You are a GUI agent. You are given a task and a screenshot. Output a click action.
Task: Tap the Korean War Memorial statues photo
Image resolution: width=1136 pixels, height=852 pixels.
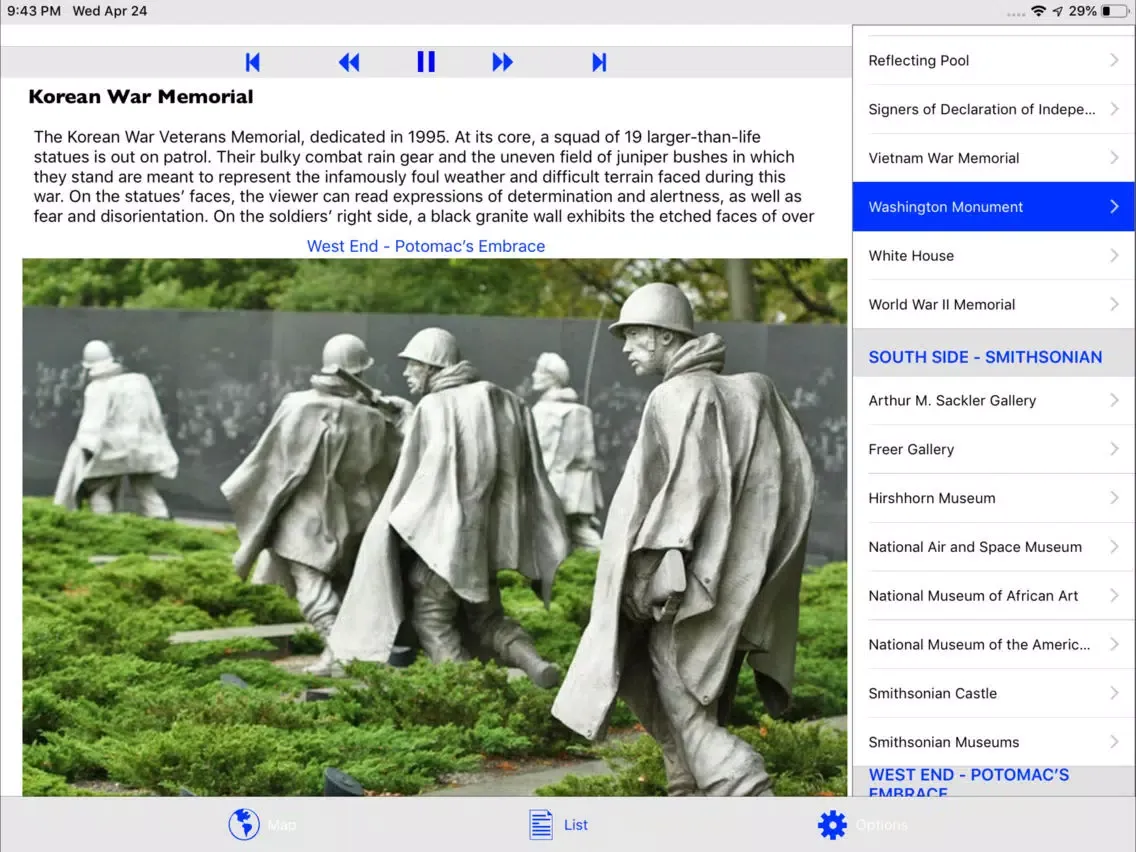(435, 527)
